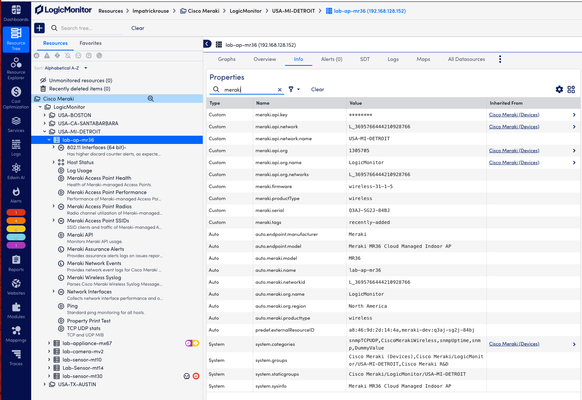
Task: Toggle the first tree filter icon
Action: (36, 56)
